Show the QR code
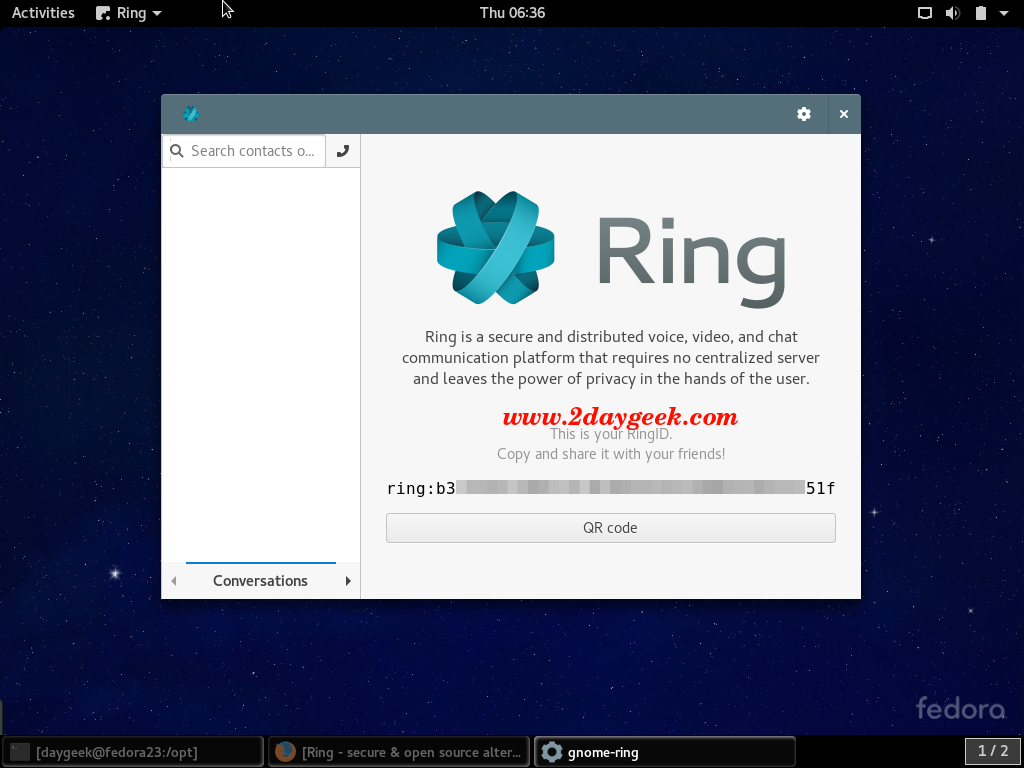Screen dimensions: 1024x768 tap(611, 528)
